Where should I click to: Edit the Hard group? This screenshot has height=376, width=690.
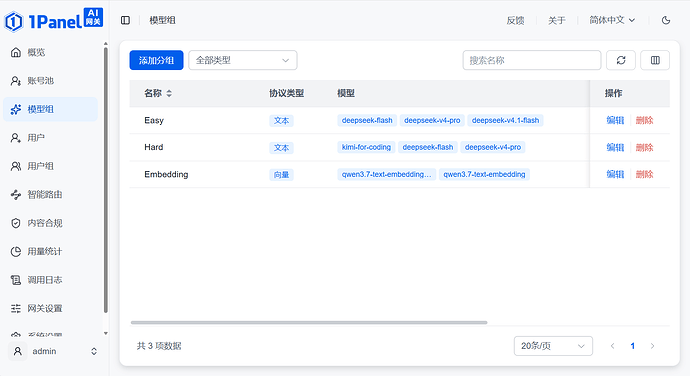pyautogui.click(x=615, y=147)
